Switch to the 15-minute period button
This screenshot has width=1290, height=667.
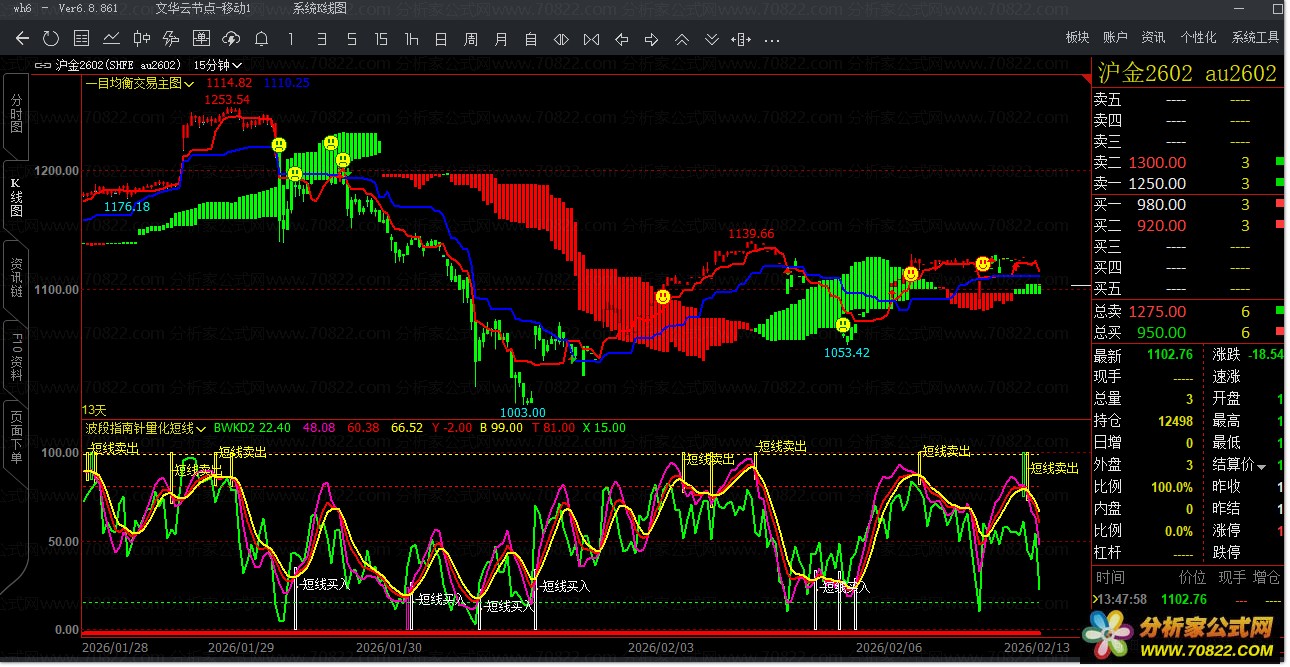pos(381,39)
